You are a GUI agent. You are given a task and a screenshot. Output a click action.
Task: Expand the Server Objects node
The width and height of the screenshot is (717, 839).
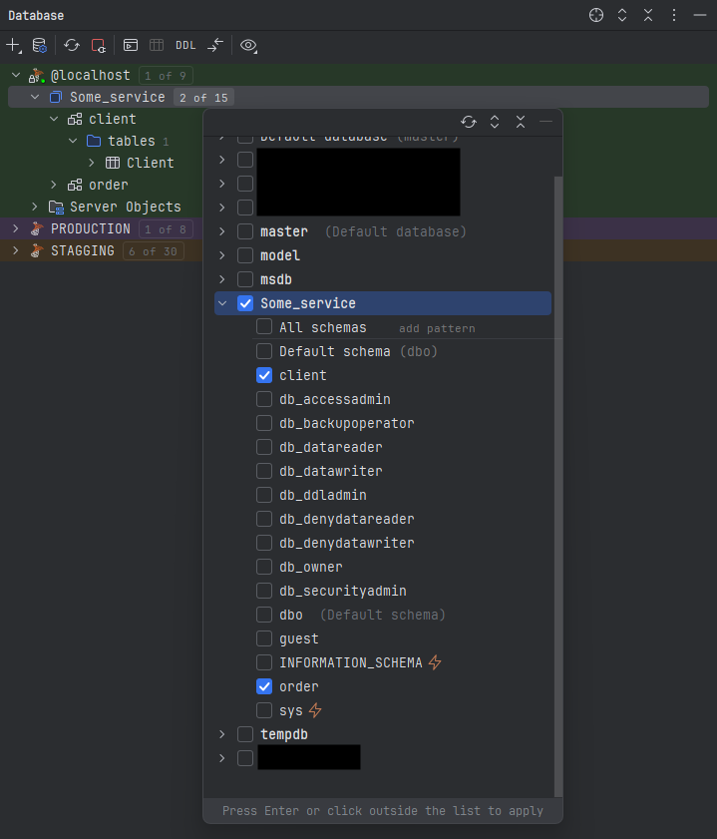(35, 207)
